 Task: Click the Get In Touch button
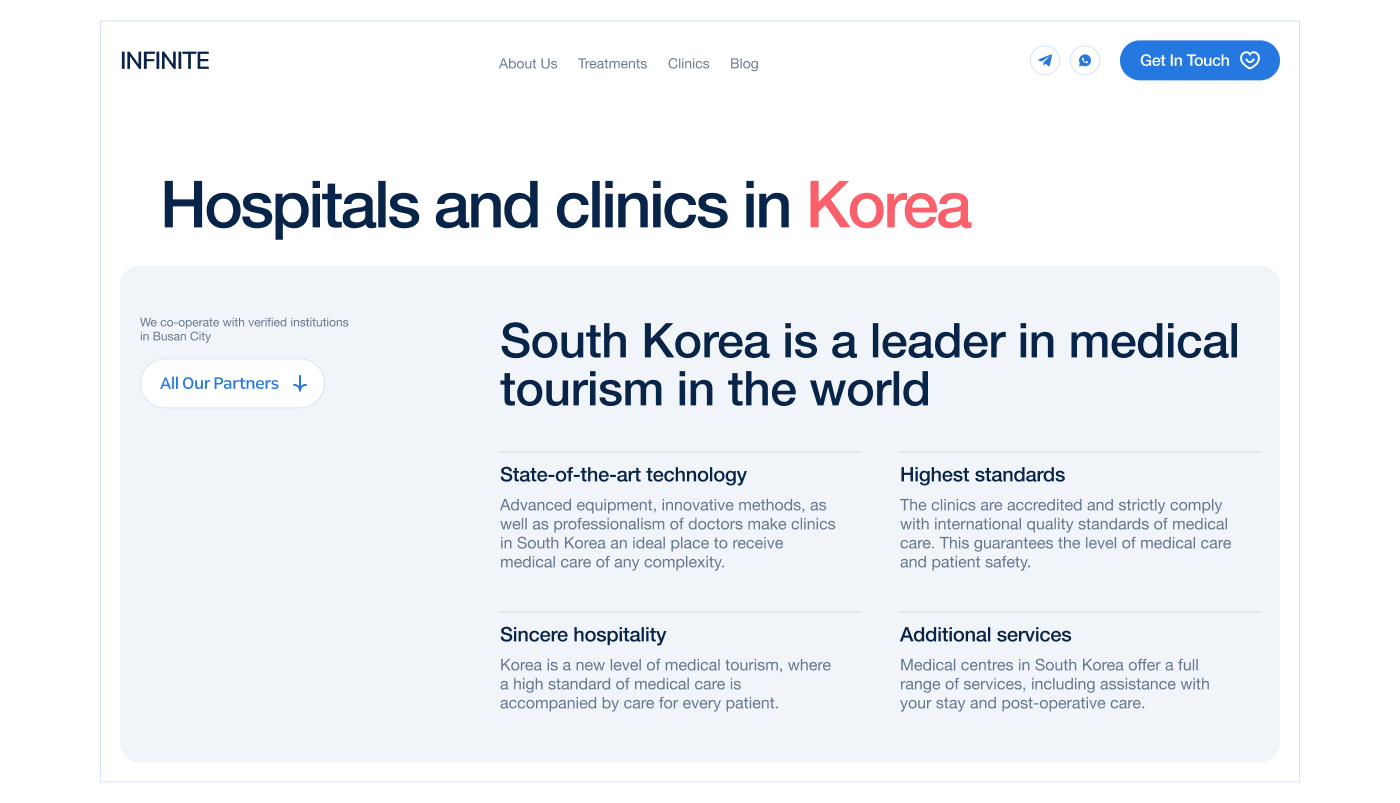click(1200, 60)
